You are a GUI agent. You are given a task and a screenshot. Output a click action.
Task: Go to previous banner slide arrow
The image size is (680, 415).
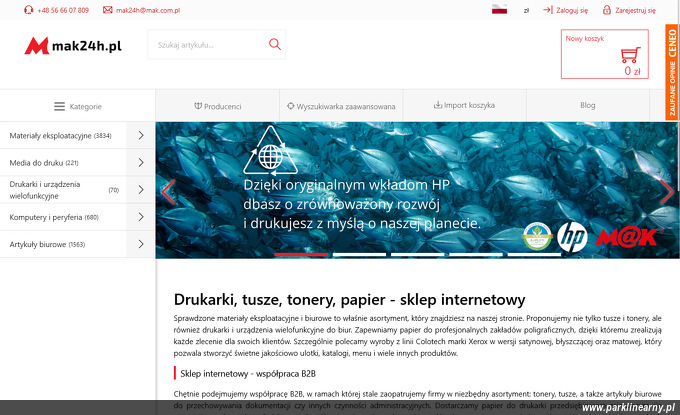click(x=168, y=191)
